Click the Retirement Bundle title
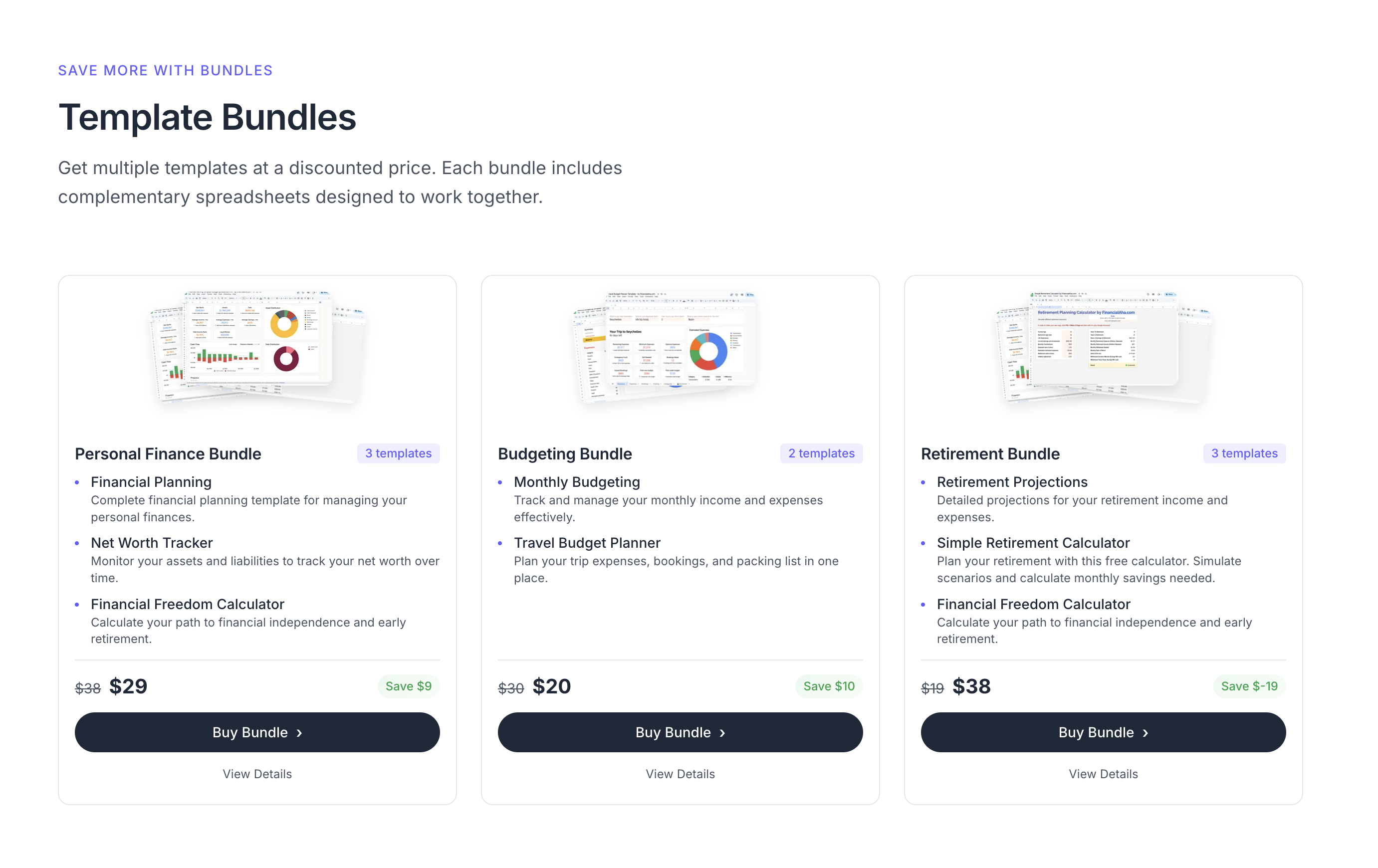Viewport: 1378px width, 868px height. point(990,454)
